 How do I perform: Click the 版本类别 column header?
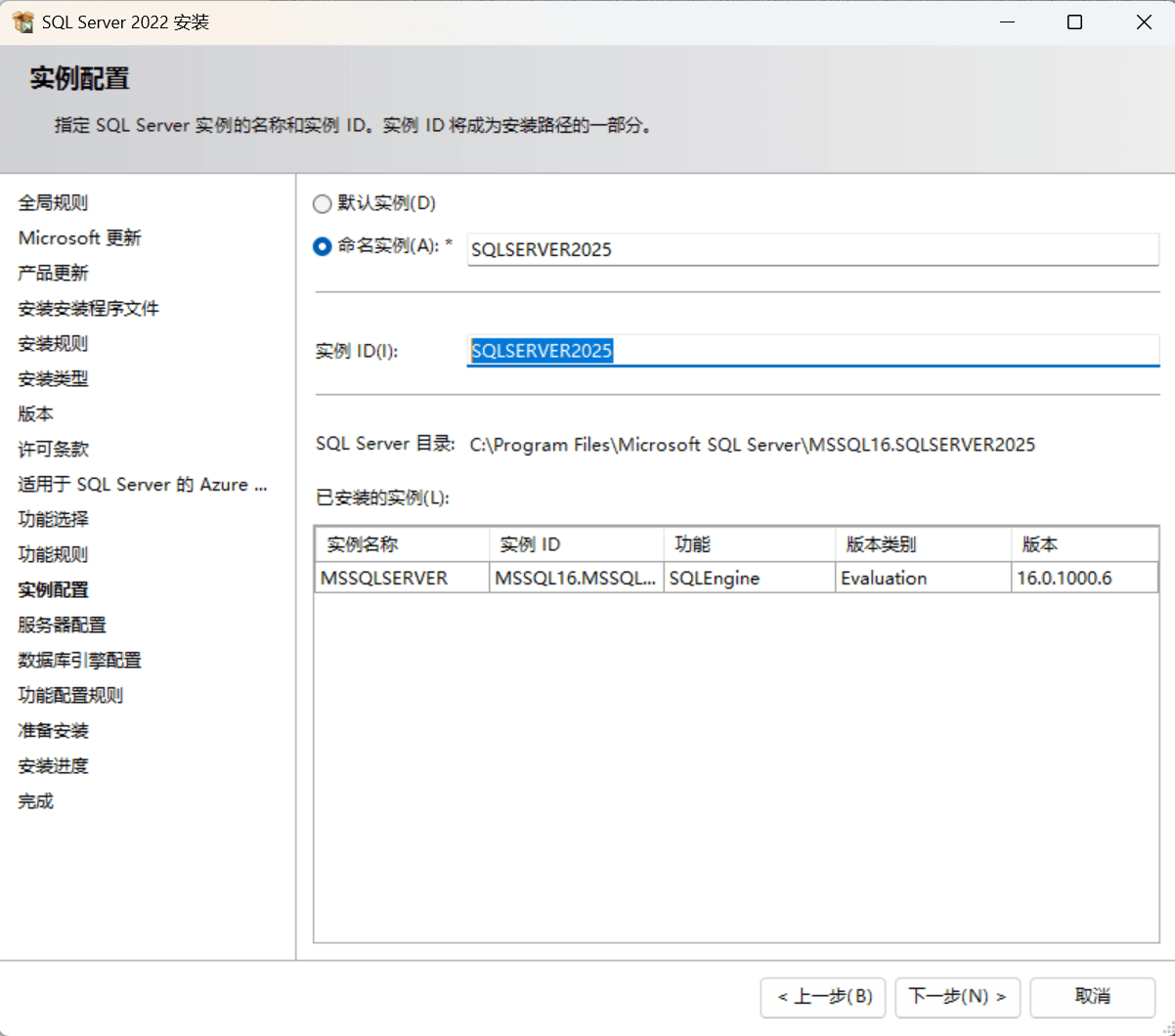pyautogui.click(x=923, y=544)
